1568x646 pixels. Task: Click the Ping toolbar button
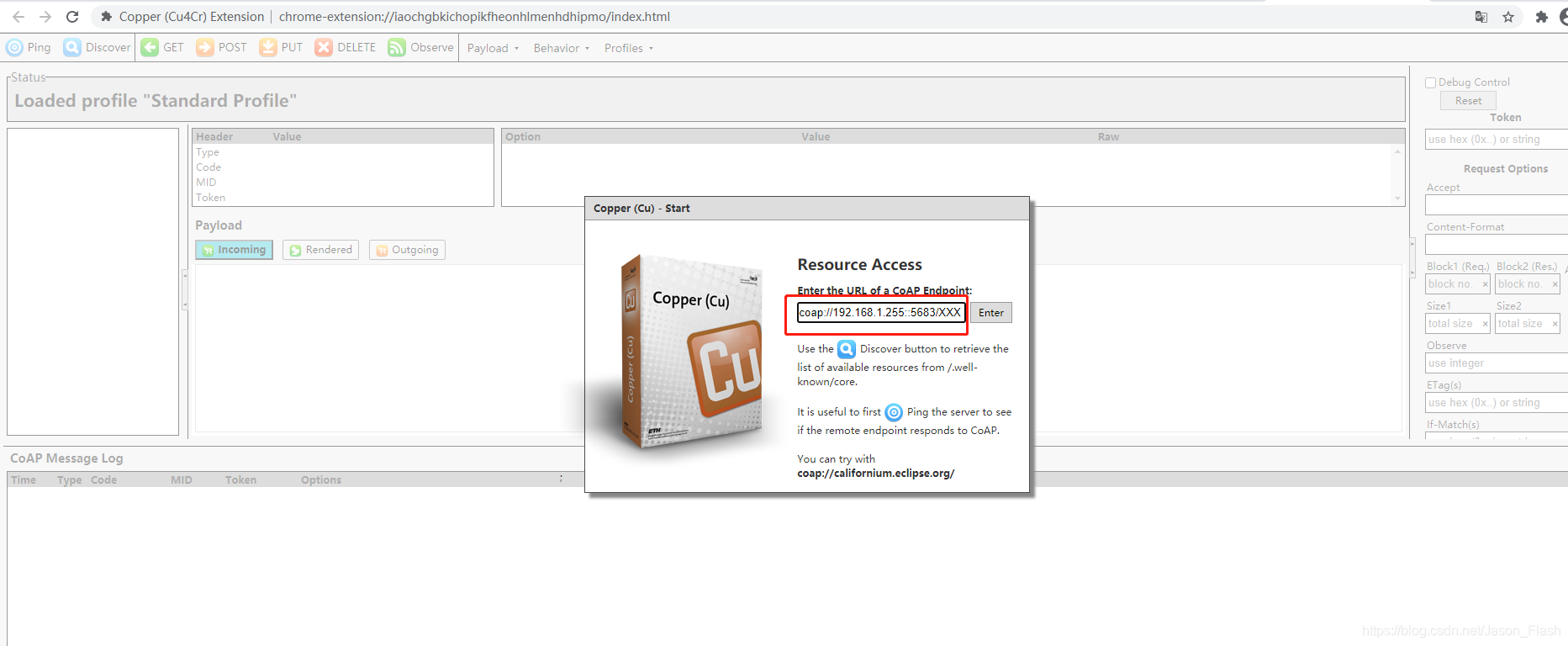[29, 48]
